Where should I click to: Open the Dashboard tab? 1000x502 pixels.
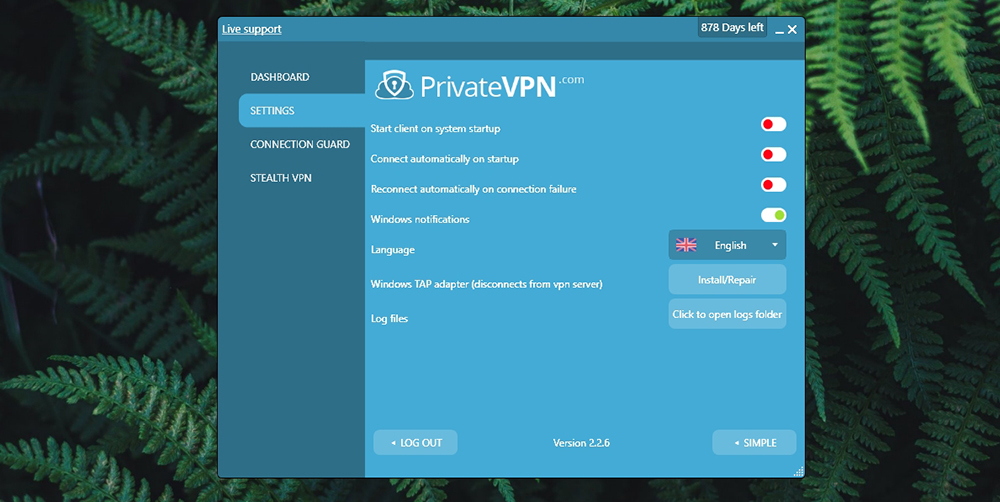pyautogui.click(x=280, y=77)
